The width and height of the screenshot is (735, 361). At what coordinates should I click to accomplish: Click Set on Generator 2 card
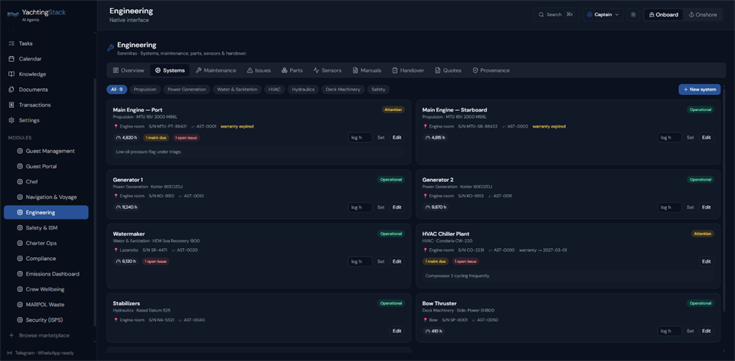tap(690, 207)
